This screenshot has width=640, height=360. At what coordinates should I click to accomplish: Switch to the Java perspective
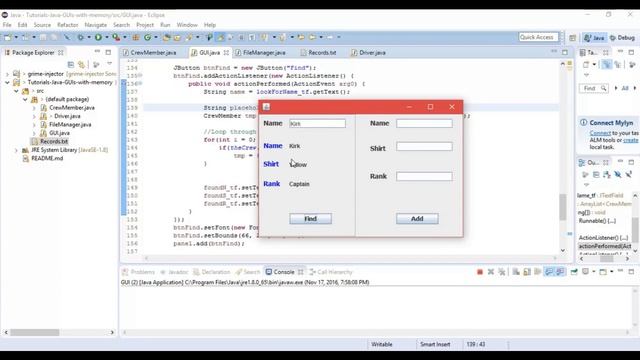[594, 38]
